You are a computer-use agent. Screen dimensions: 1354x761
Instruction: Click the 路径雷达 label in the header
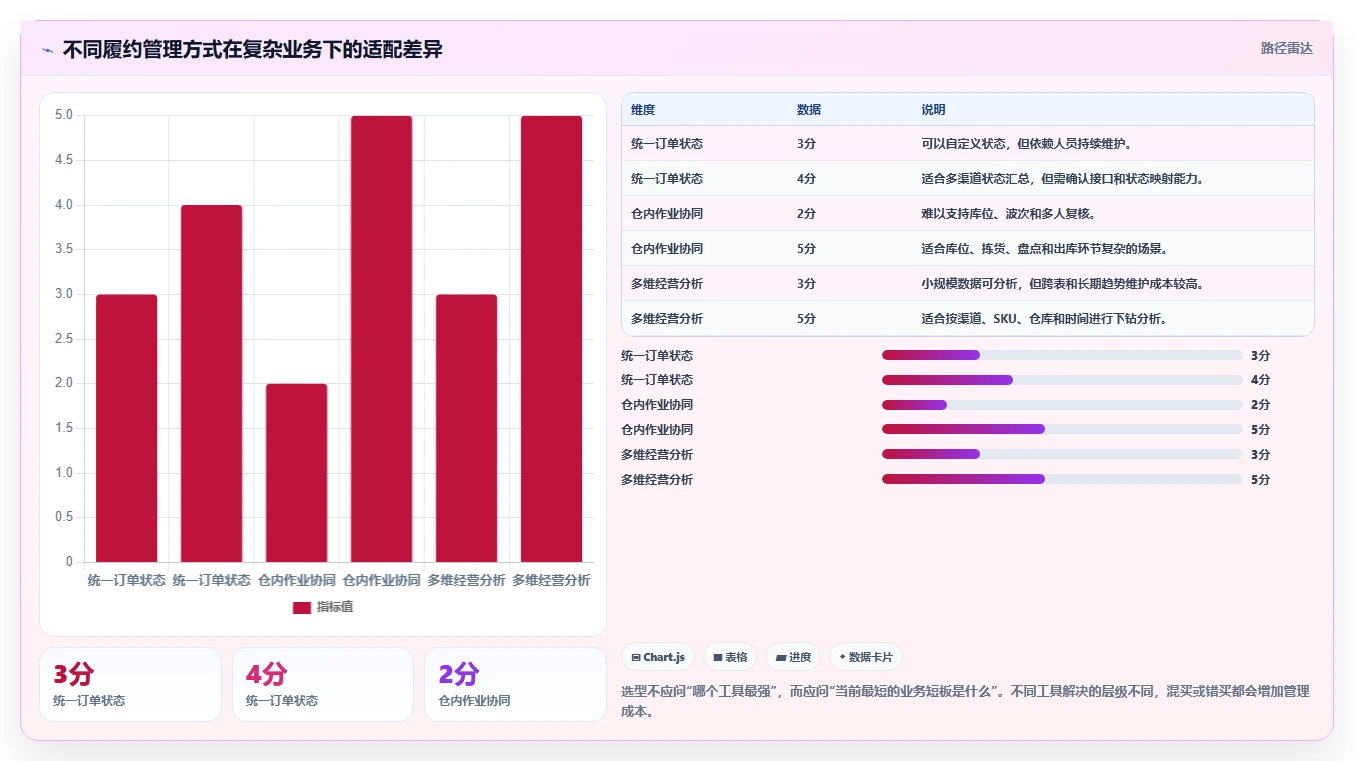point(1286,48)
